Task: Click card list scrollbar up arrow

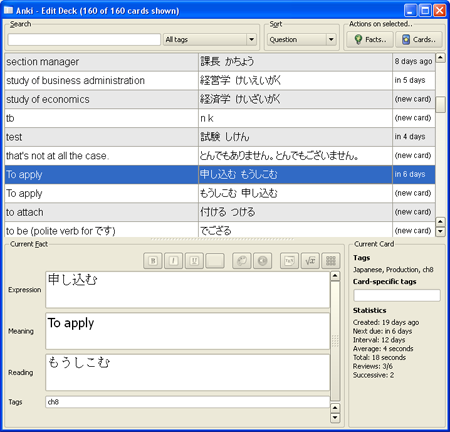Action: pos(440,58)
